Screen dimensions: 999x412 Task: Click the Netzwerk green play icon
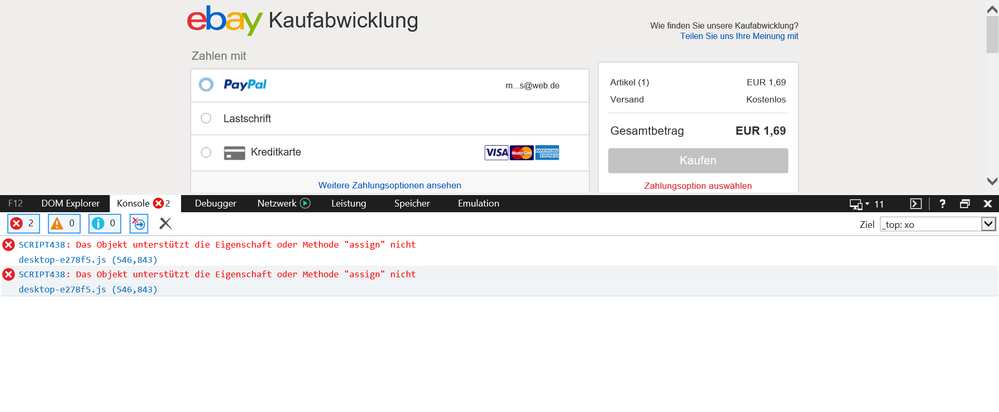click(x=305, y=204)
